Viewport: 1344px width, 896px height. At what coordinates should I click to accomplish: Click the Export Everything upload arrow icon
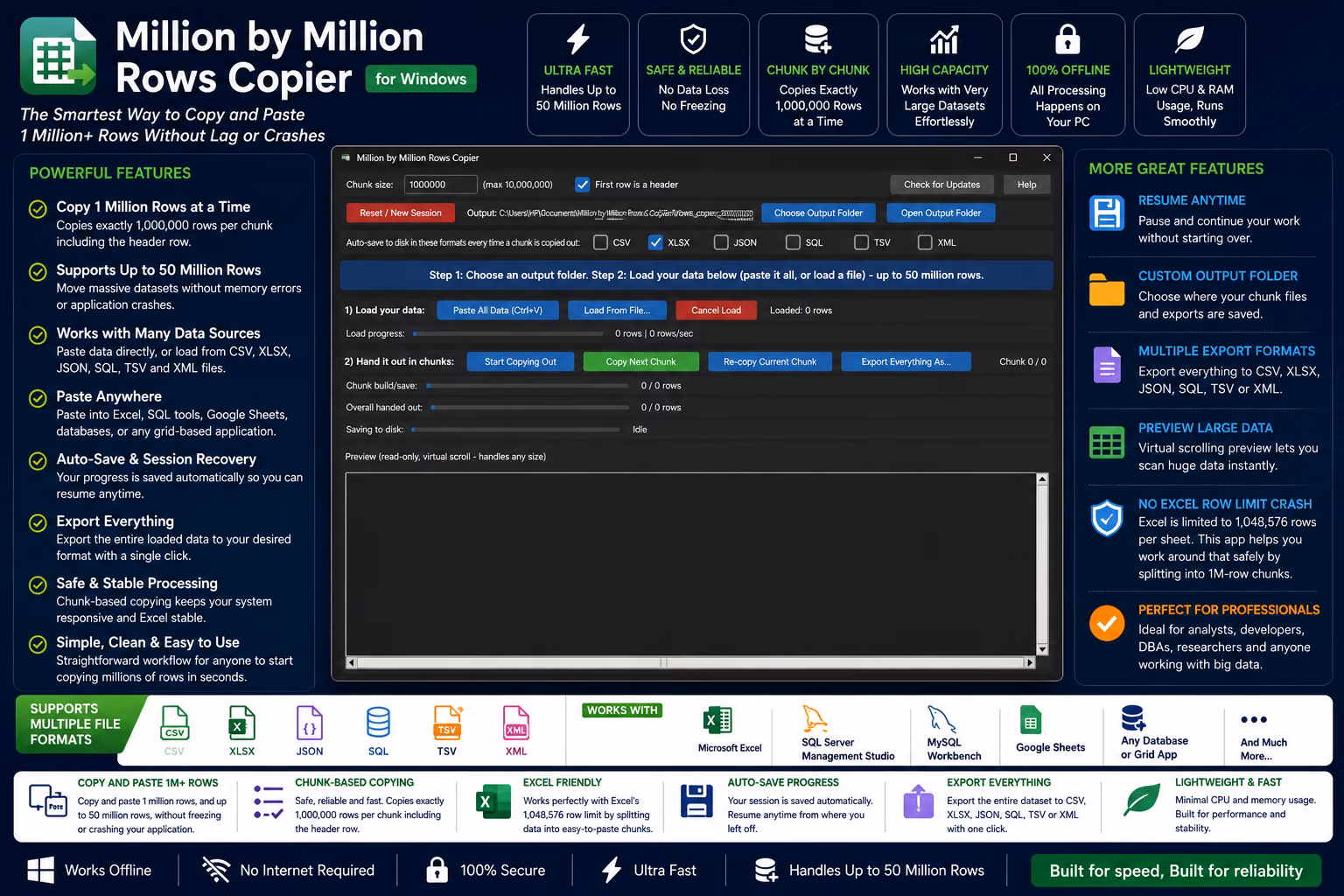918,801
